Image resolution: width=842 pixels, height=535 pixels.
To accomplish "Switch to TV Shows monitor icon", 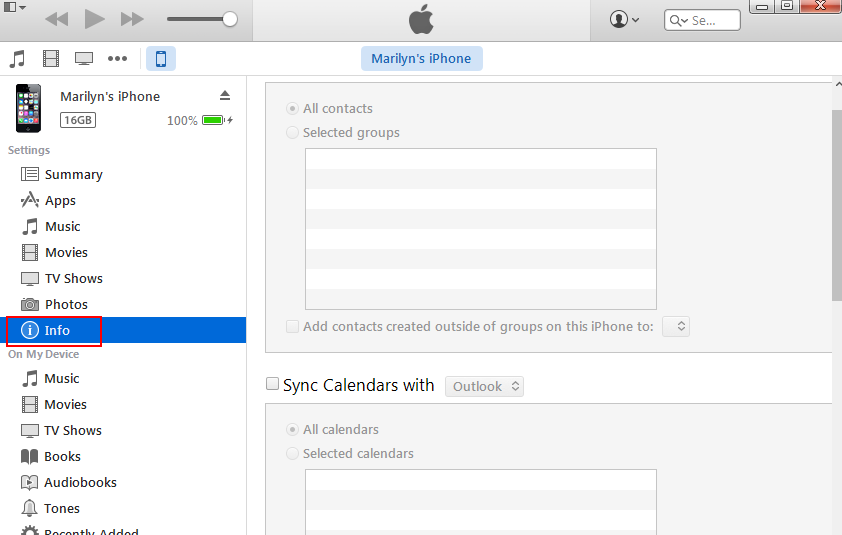I will click(x=84, y=59).
